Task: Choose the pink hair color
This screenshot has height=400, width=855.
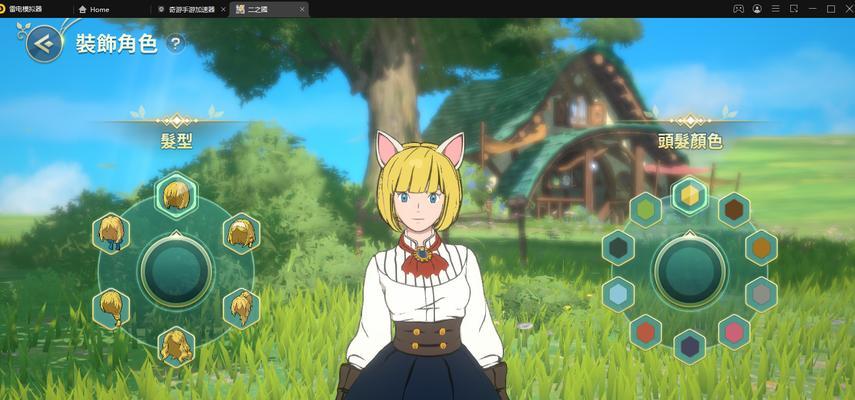Action: tap(734, 332)
